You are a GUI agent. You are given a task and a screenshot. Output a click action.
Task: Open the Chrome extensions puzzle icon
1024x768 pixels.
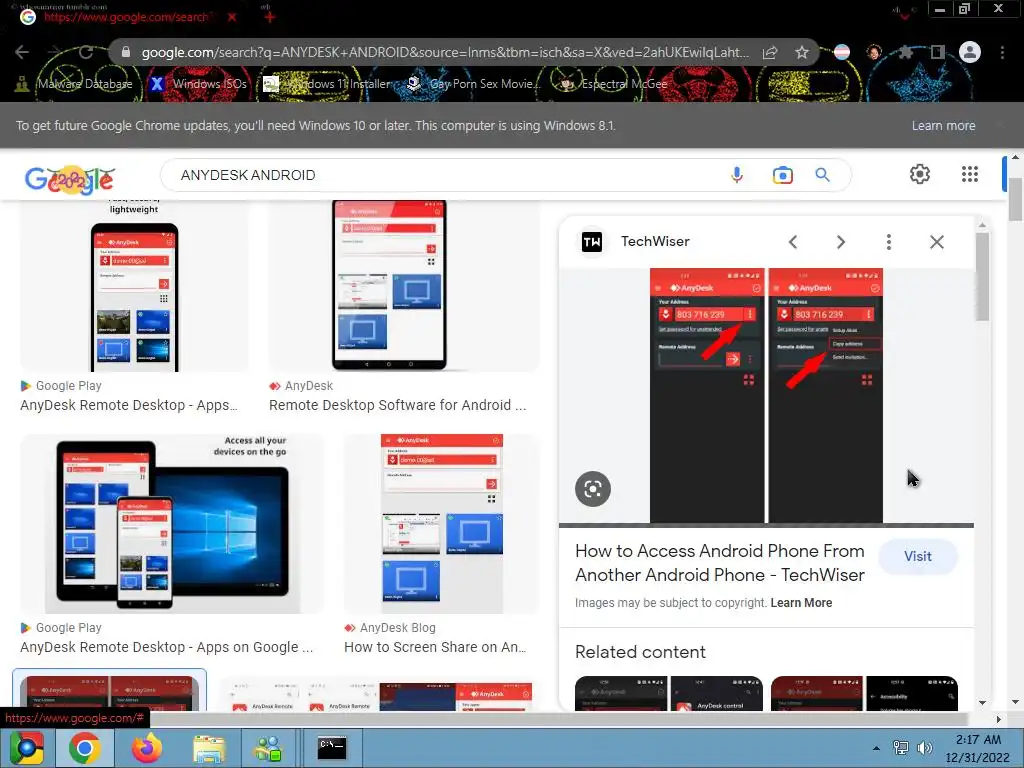(906, 52)
